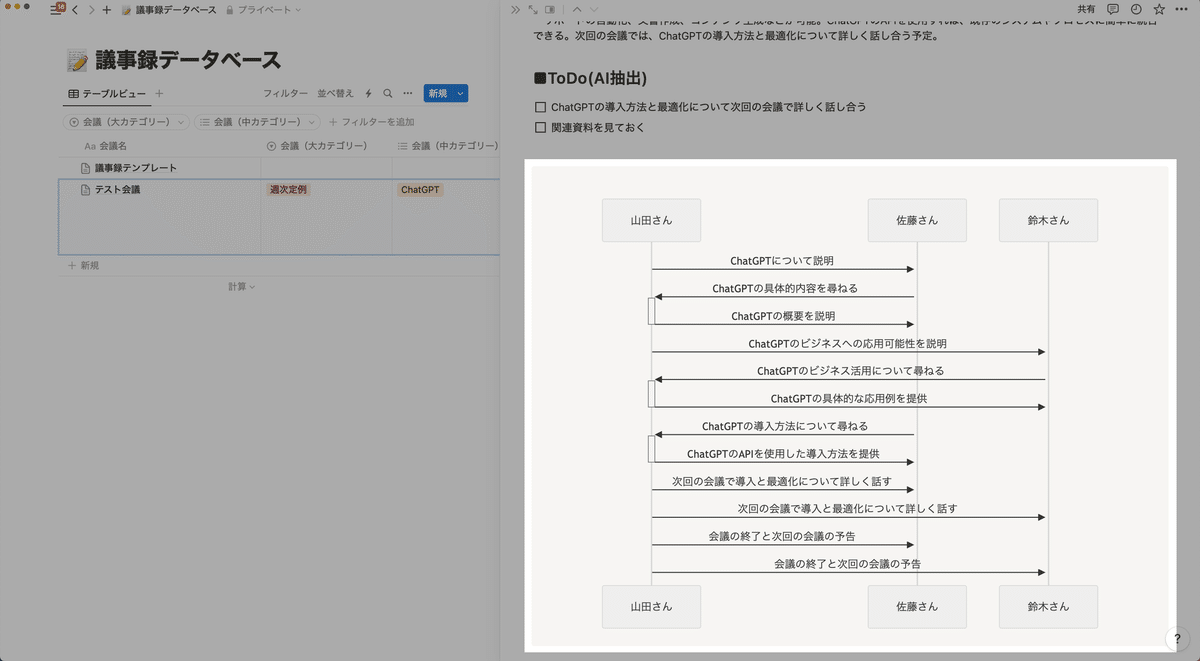The width and height of the screenshot is (1200, 661).
Task: Open the 計算 calculation dropdown
Action: pos(241,287)
